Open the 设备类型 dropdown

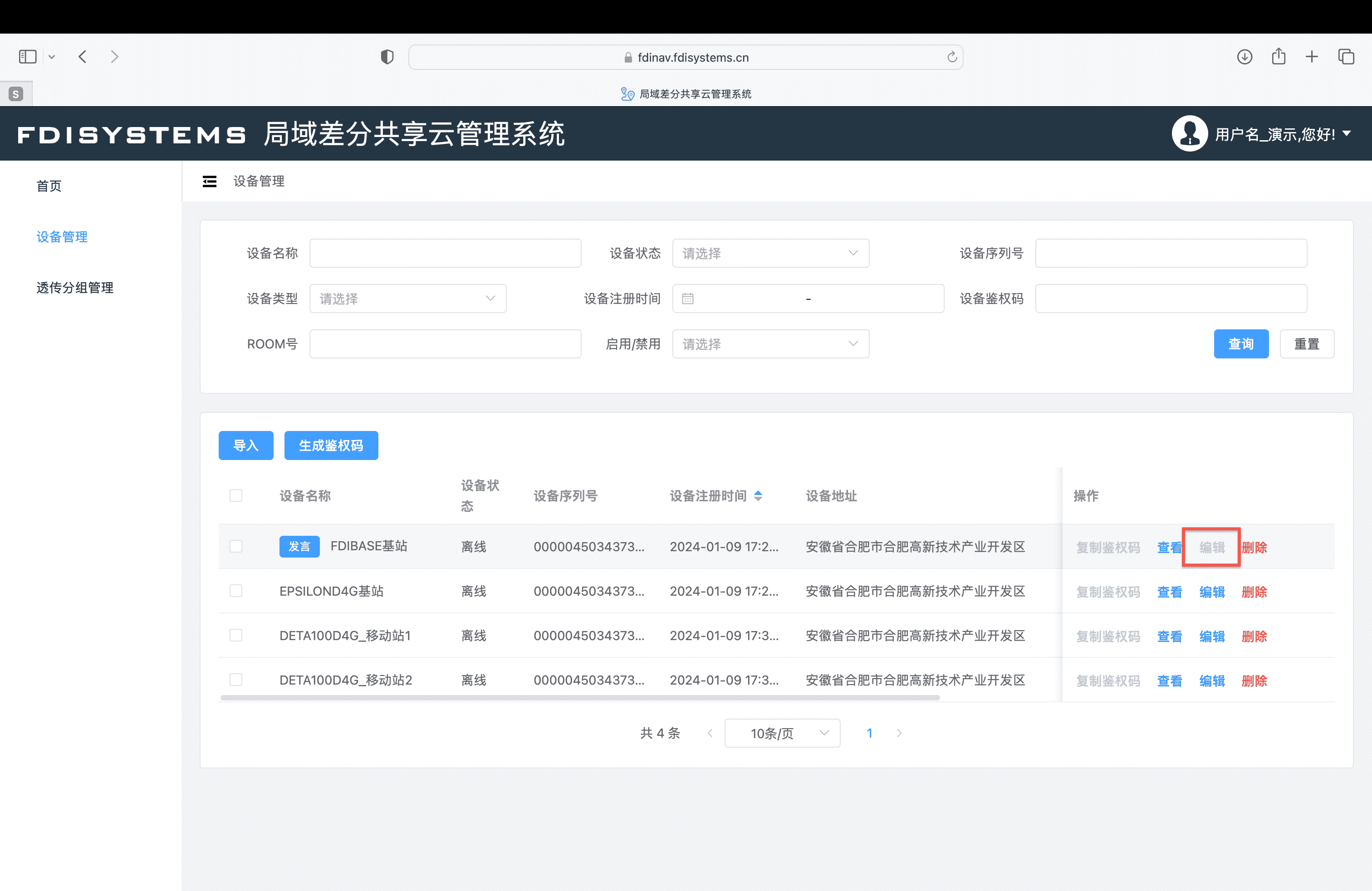(407, 299)
